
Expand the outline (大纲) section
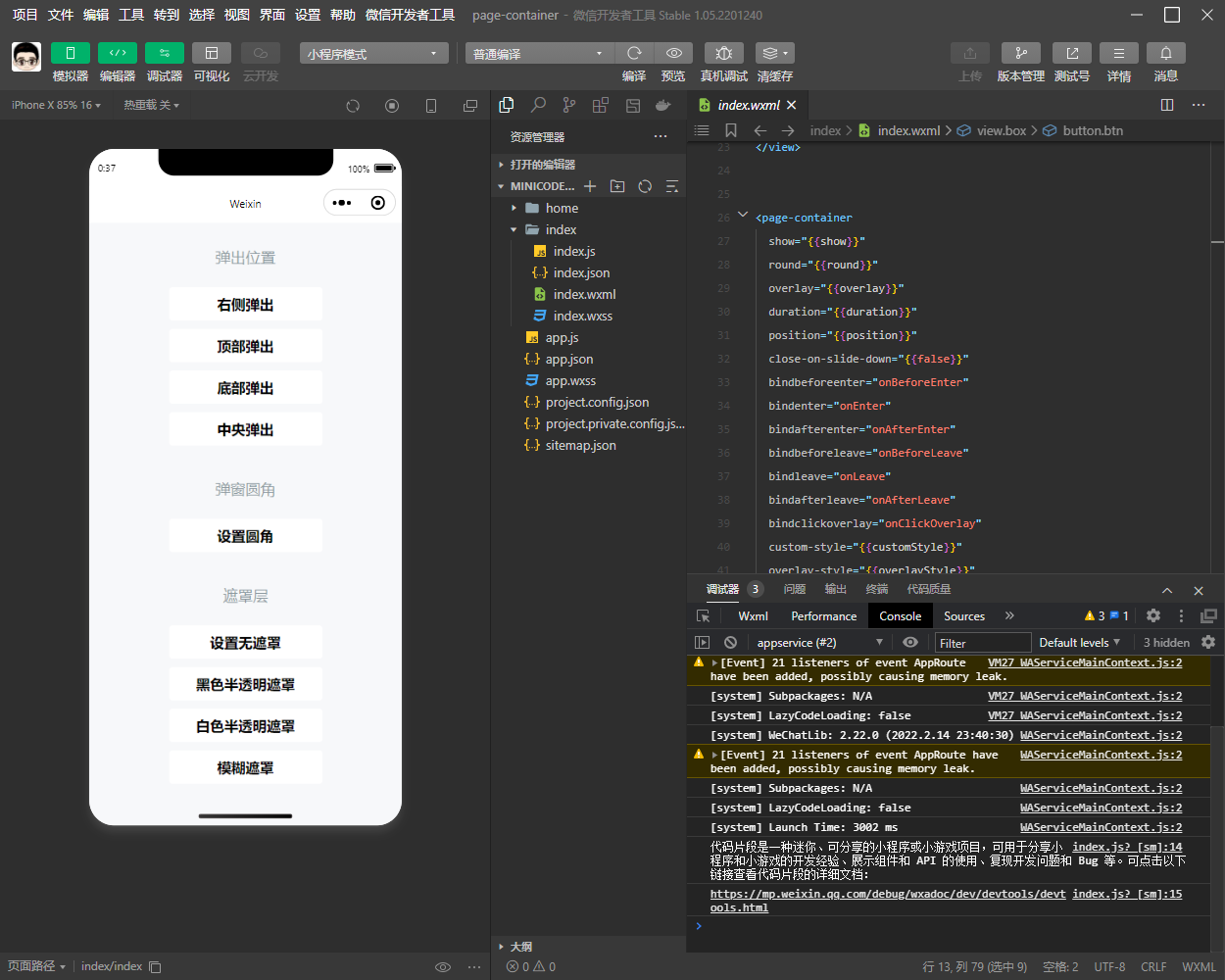[x=588, y=947]
